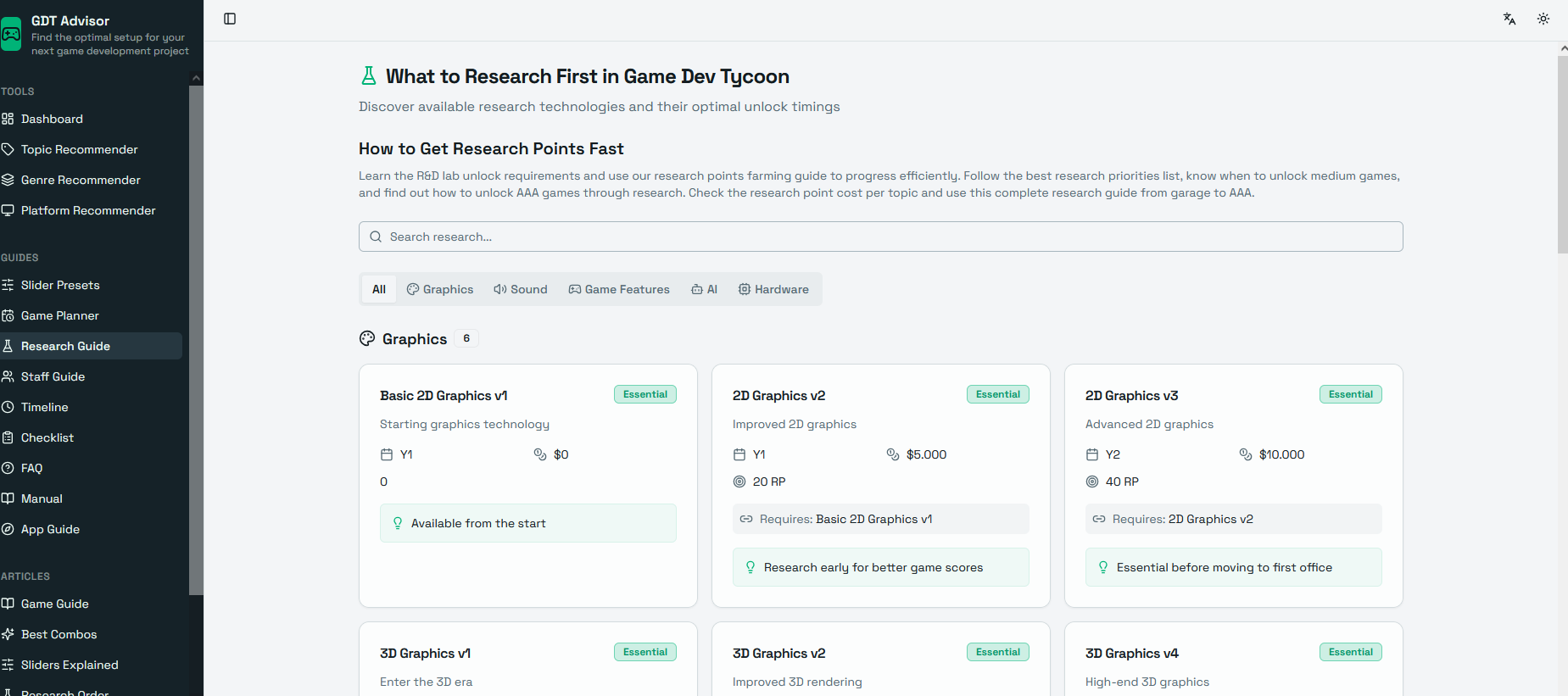Click the FAQ question mark icon

8,468
